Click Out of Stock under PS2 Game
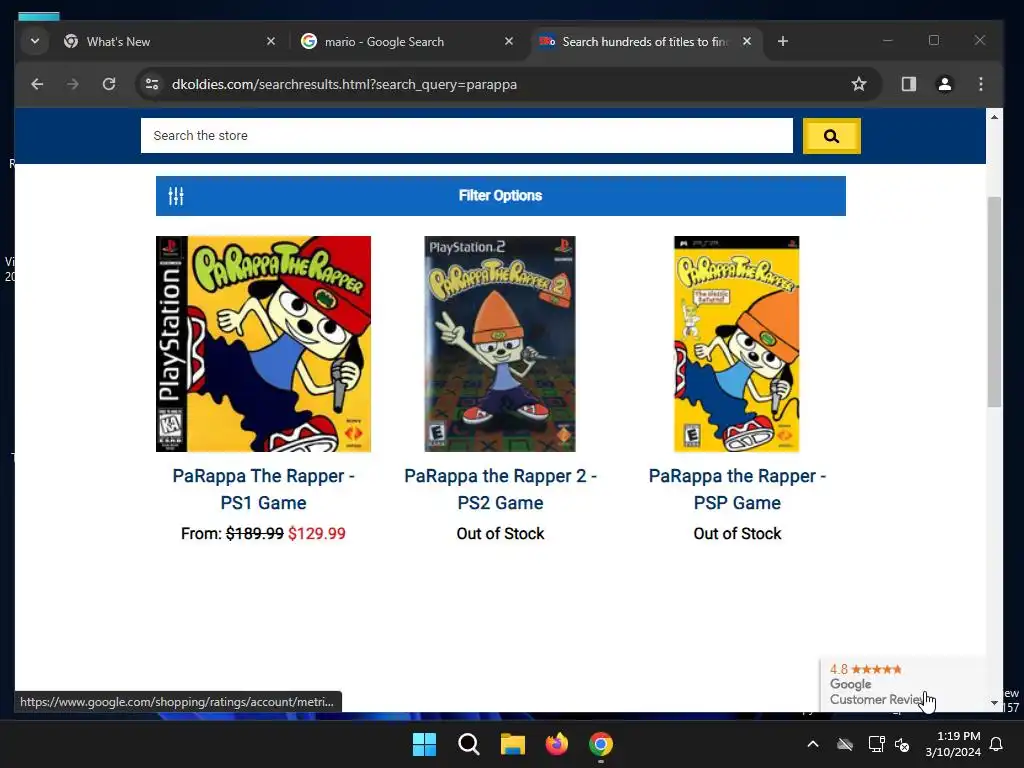1024x768 pixels. coord(500,534)
